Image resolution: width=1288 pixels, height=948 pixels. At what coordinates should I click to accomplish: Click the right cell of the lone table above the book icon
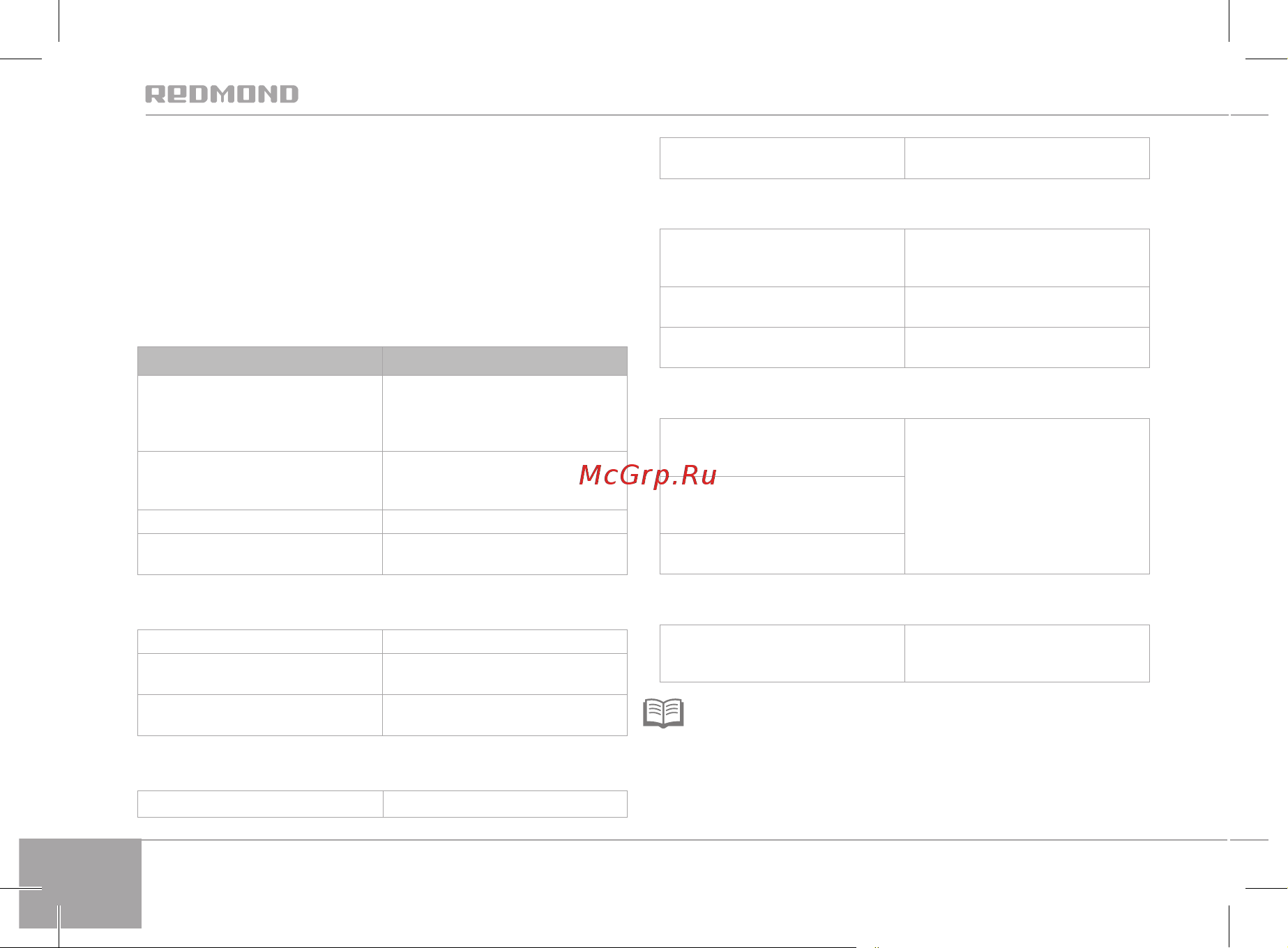point(1026,653)
